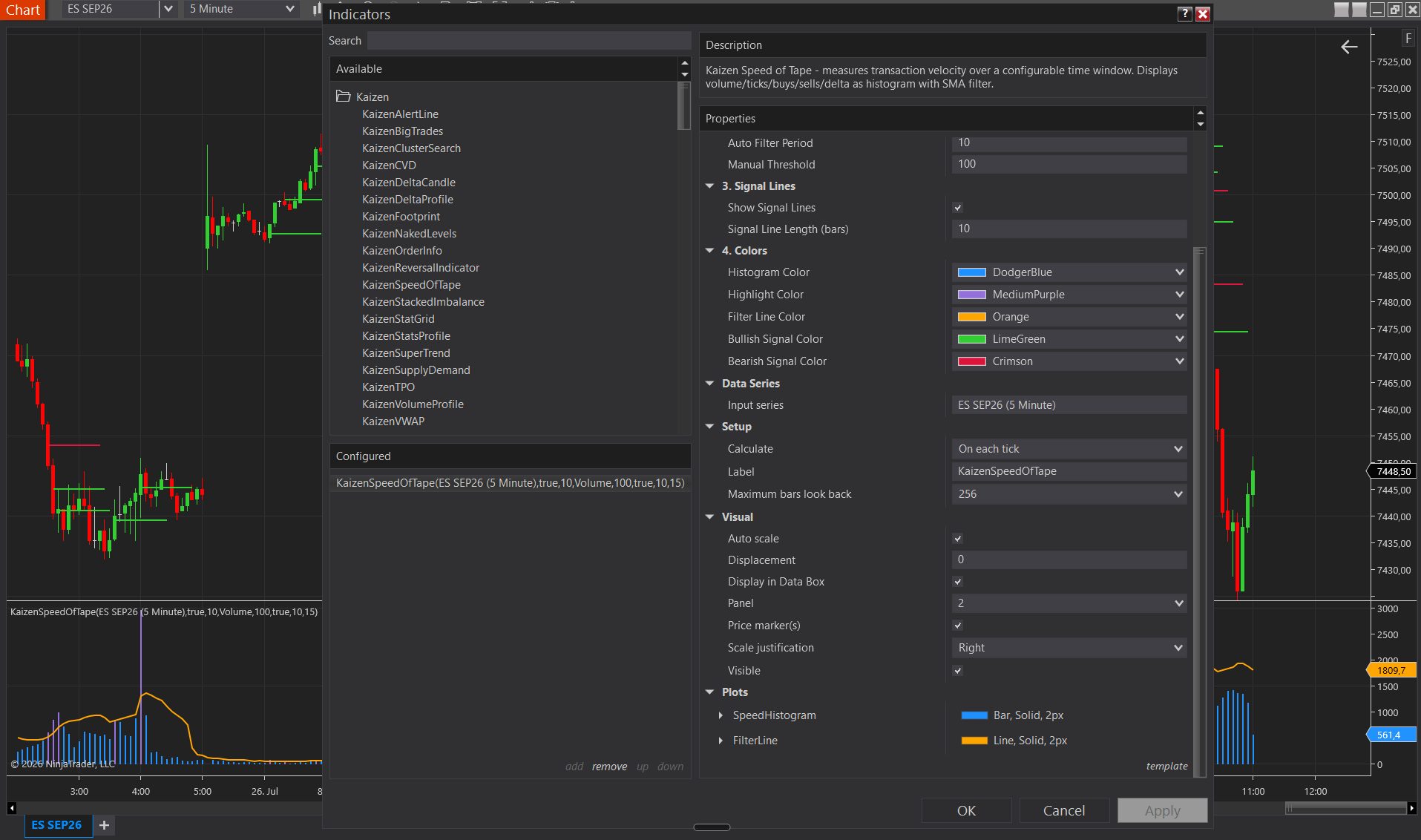Select KaizenSpeedOfTape in the Available list
Image resolution: width=1421 pixels, height=840 pixels.
coord(411,285)
